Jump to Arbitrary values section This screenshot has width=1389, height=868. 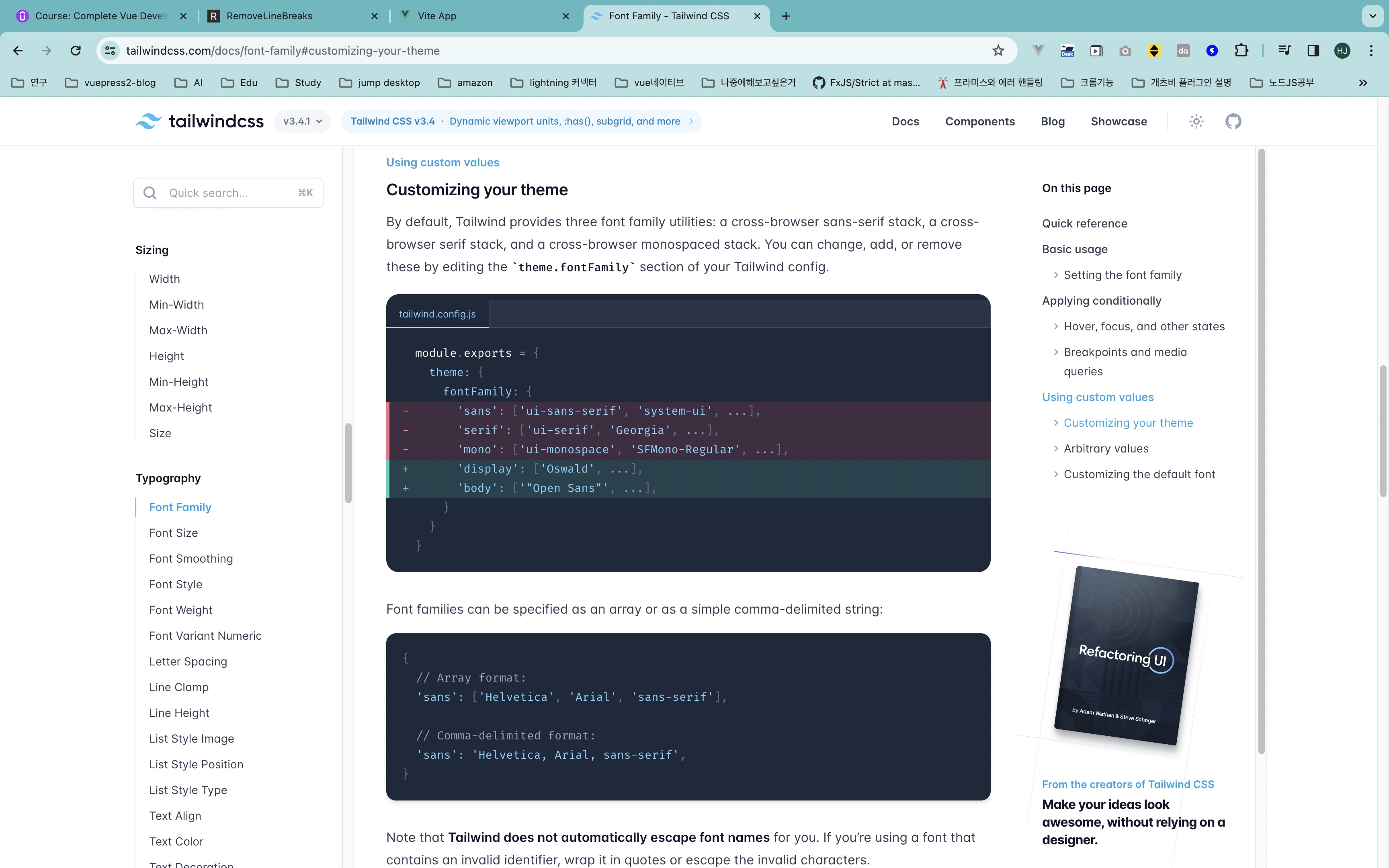(x=1106, y=448)
